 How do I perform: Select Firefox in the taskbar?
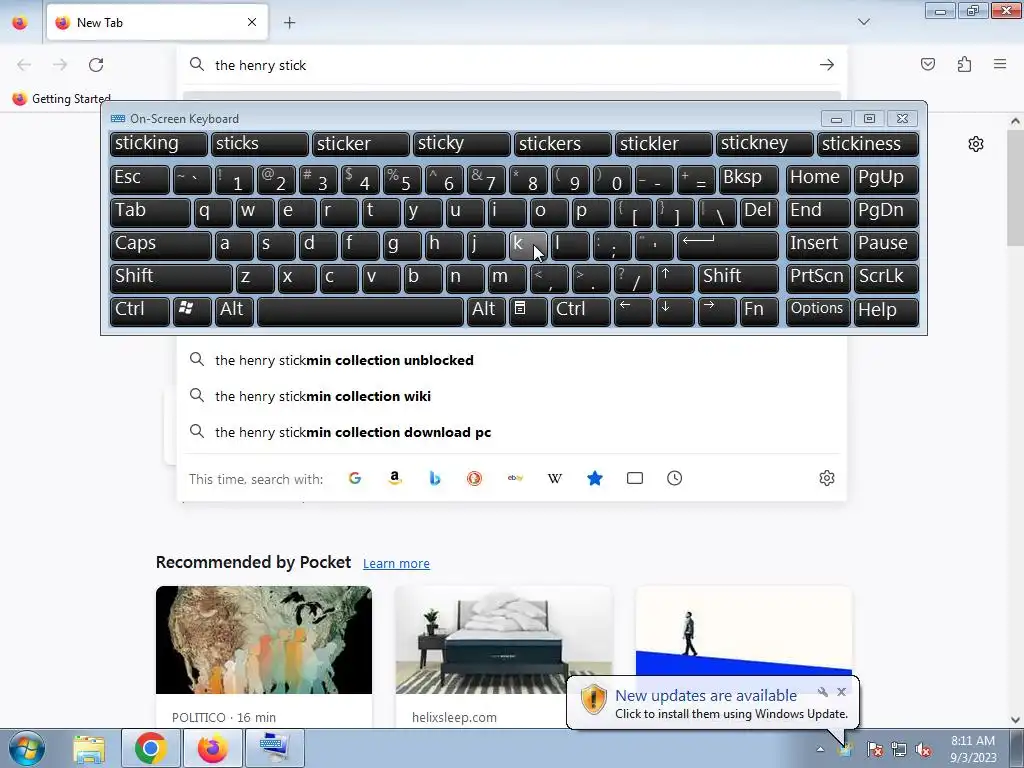click(x=212, y=748)
